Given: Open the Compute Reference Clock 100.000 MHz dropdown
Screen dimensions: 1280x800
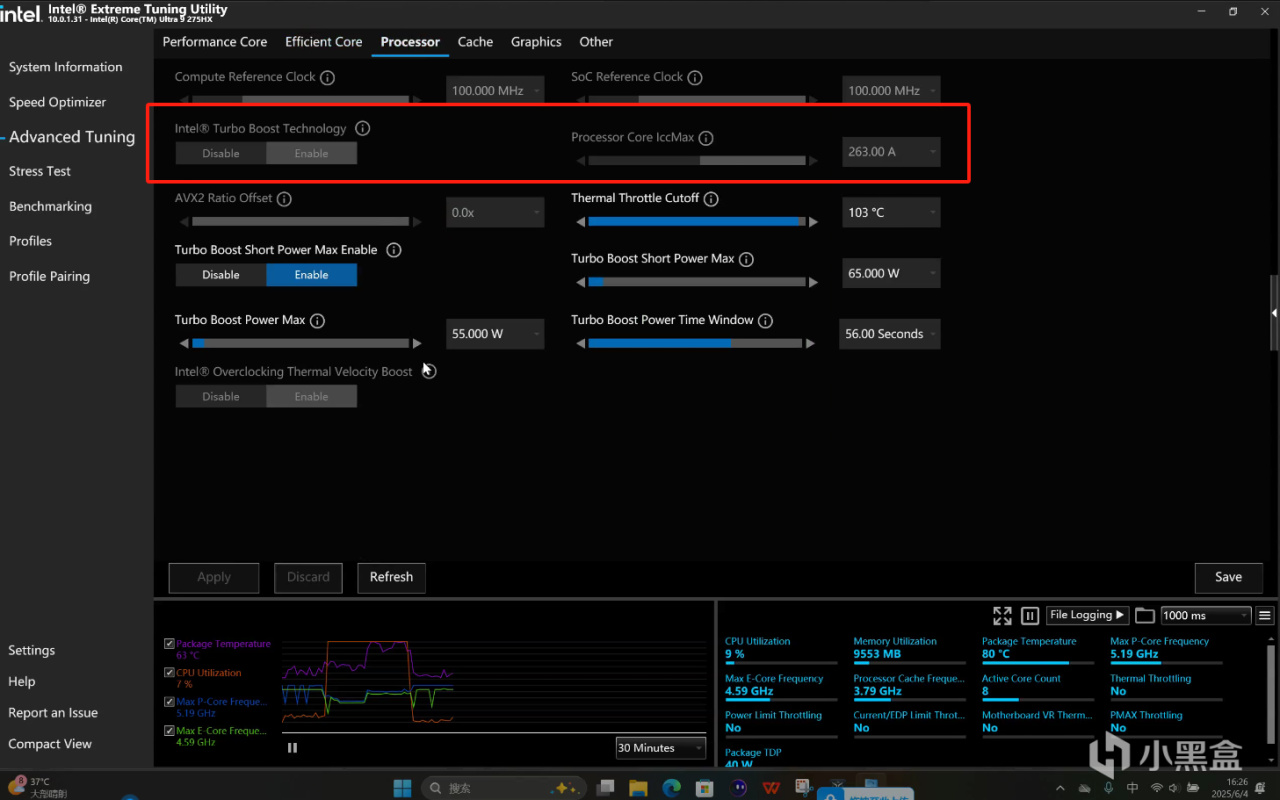Looking at the screenshot, I should coord(495,90).
